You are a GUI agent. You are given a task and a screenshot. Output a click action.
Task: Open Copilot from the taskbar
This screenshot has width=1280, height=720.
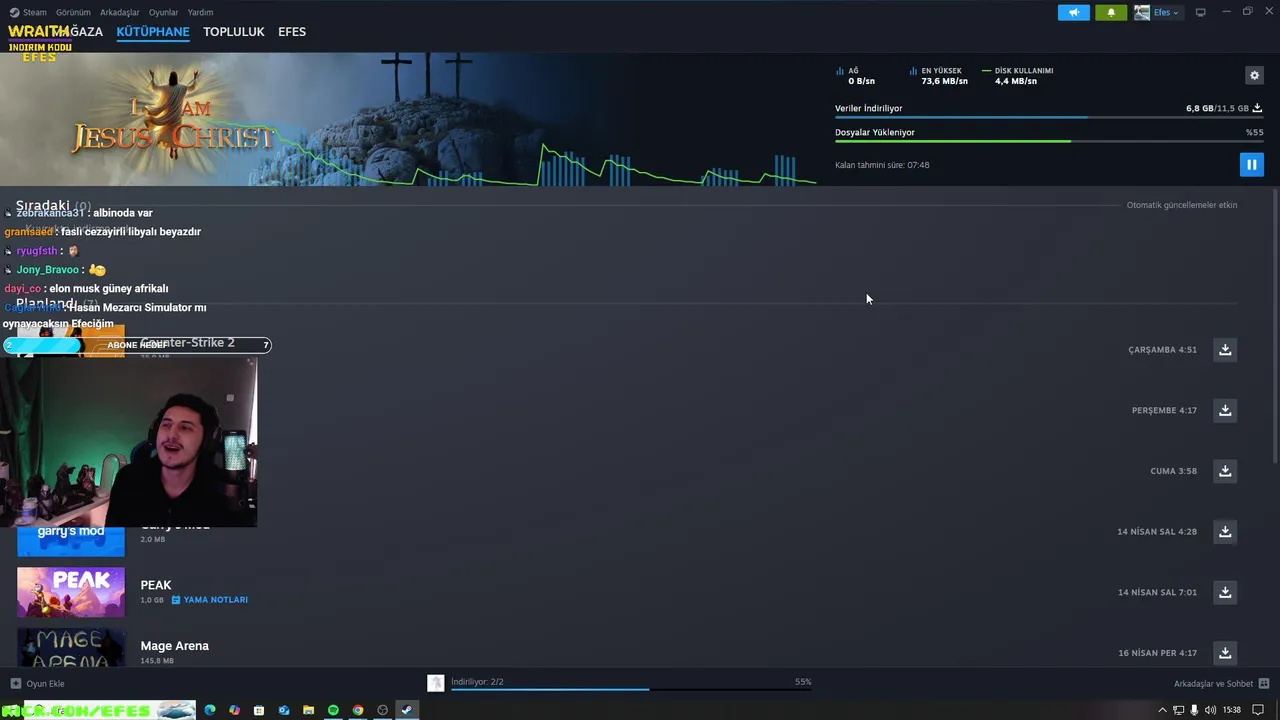pyautogui.click(x=234, y=710)
